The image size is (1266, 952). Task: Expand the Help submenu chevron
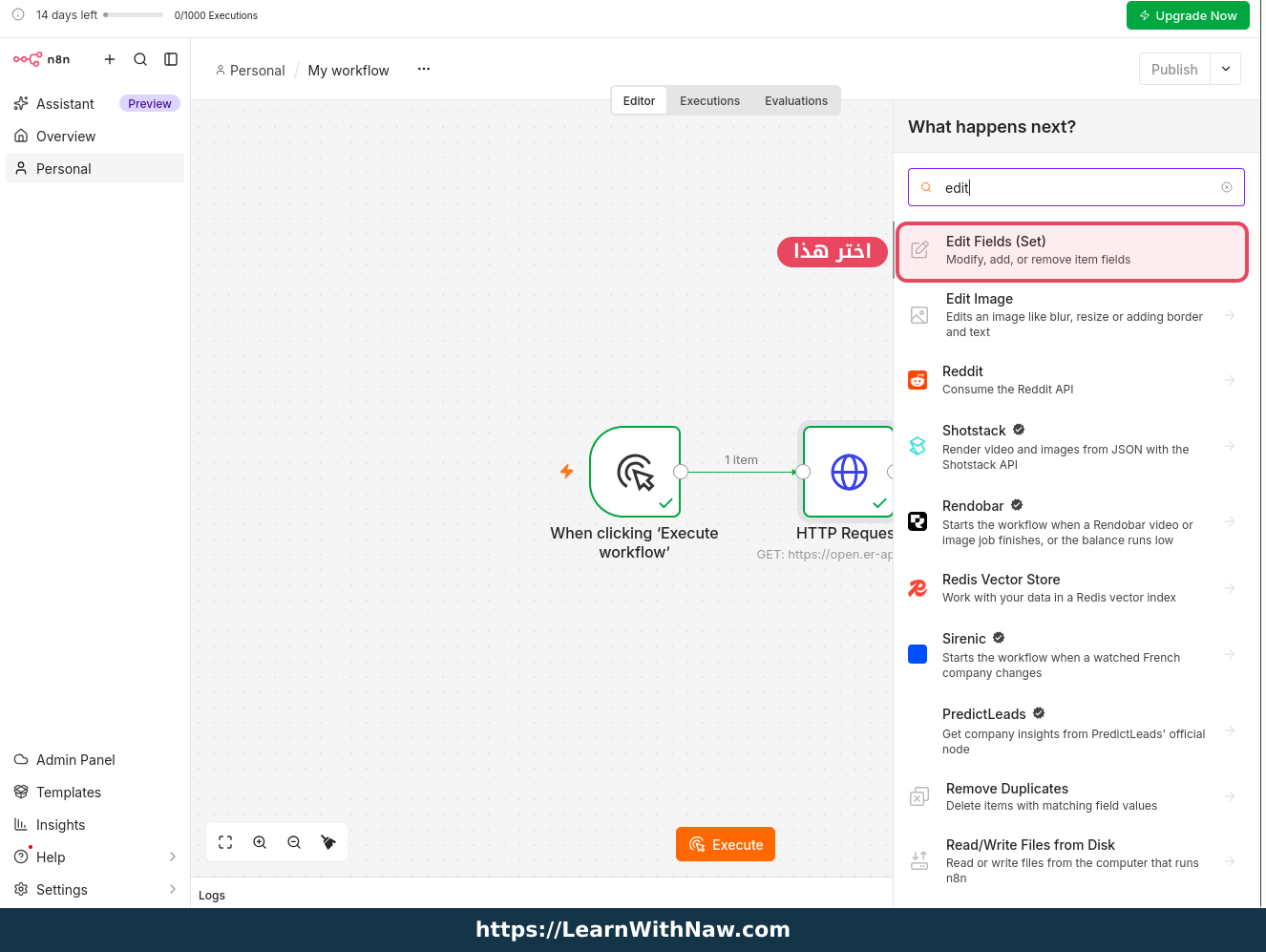(173, 857)
